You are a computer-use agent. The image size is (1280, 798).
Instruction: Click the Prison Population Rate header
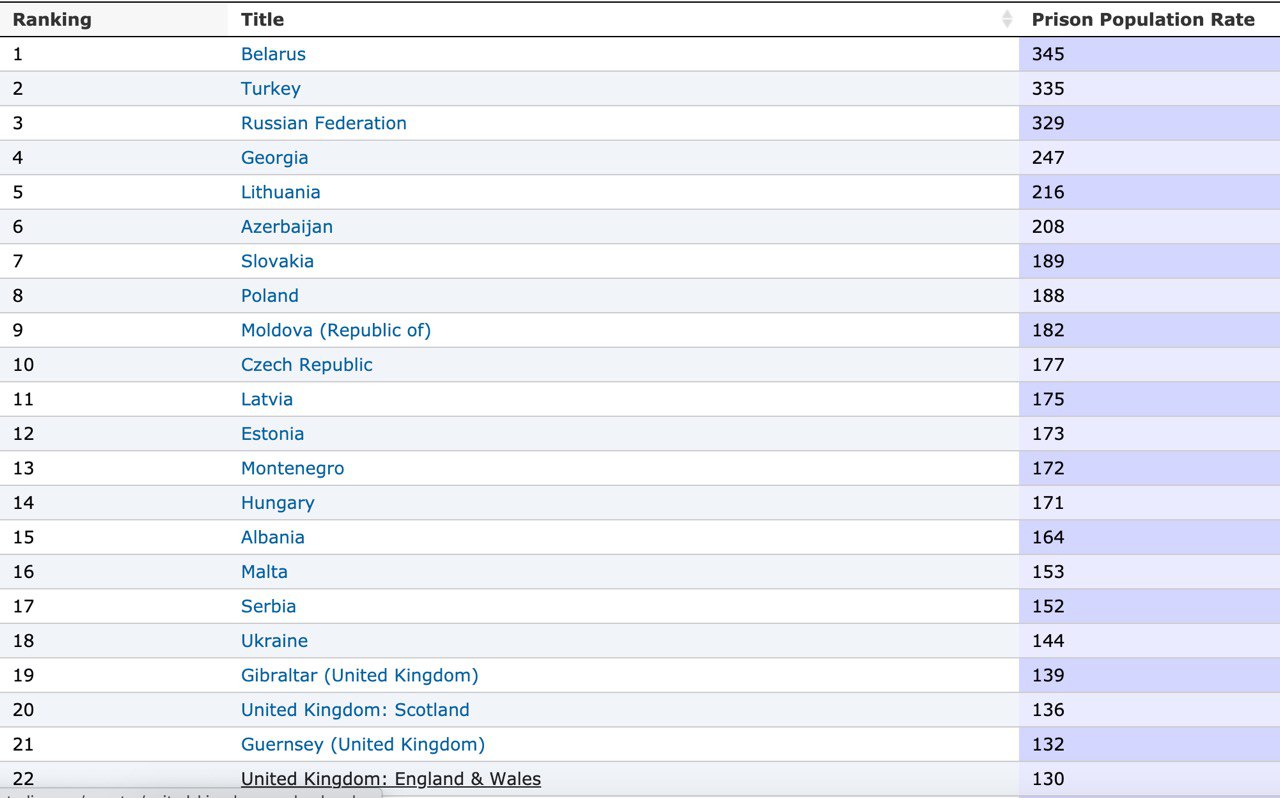(1142, 19)
